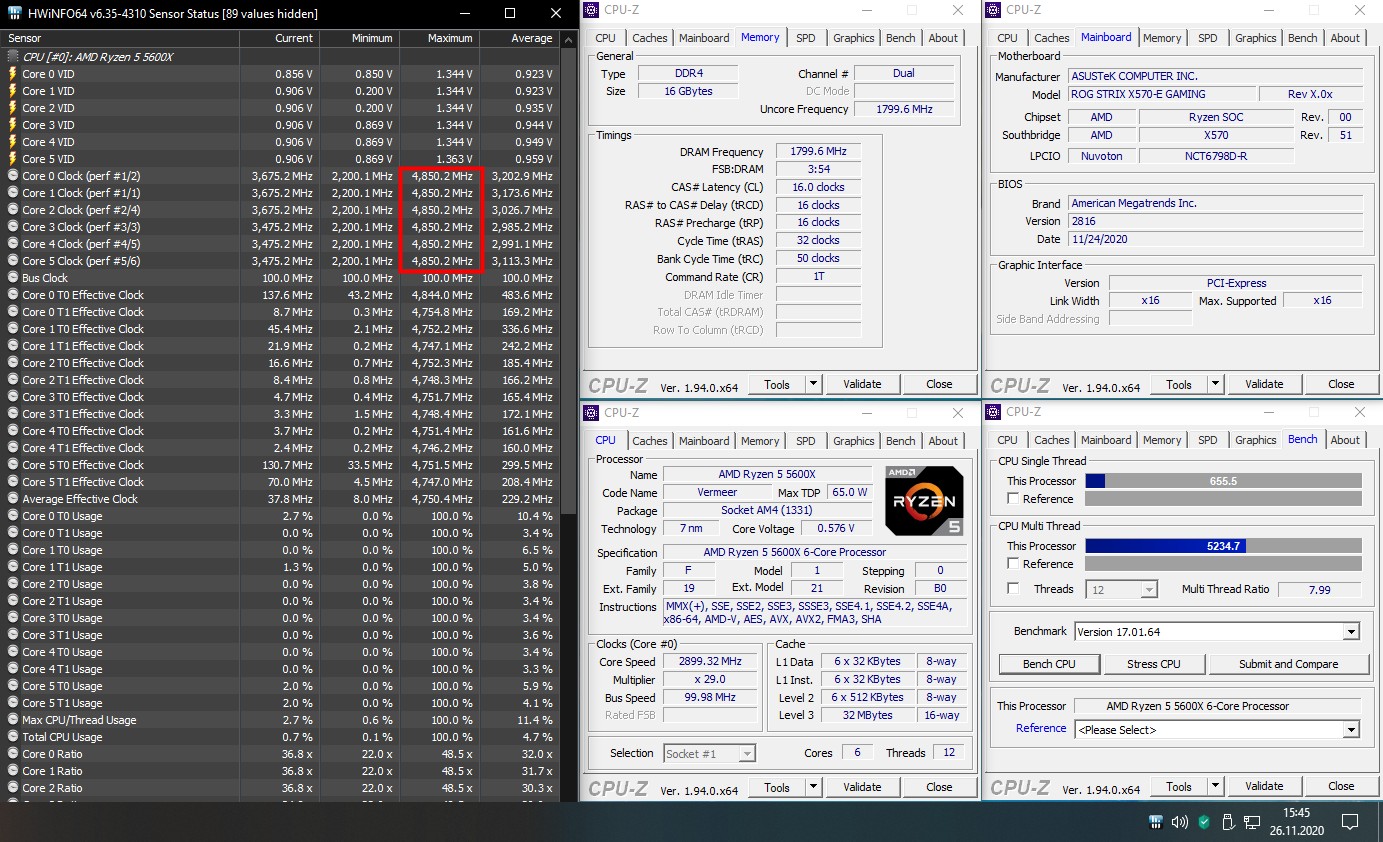Image resolution: width=1383 pixels, height=842 pixels.
Task: Select the CPU [#0]: AMD Ryzen 5 5600X row
Action: point(280,57)
